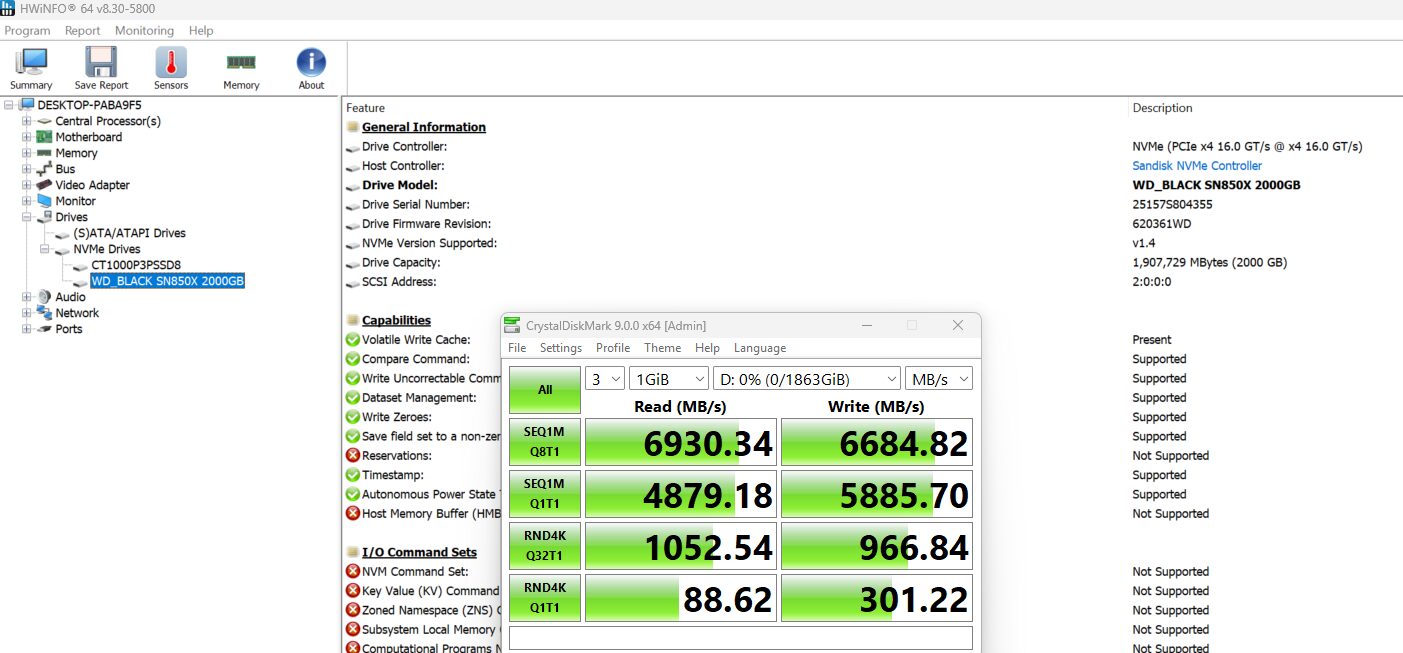Select (S)ATA/ATAPI Drives tree item
This screenshot has height=653, width=1403.
[x=129, y=233]
